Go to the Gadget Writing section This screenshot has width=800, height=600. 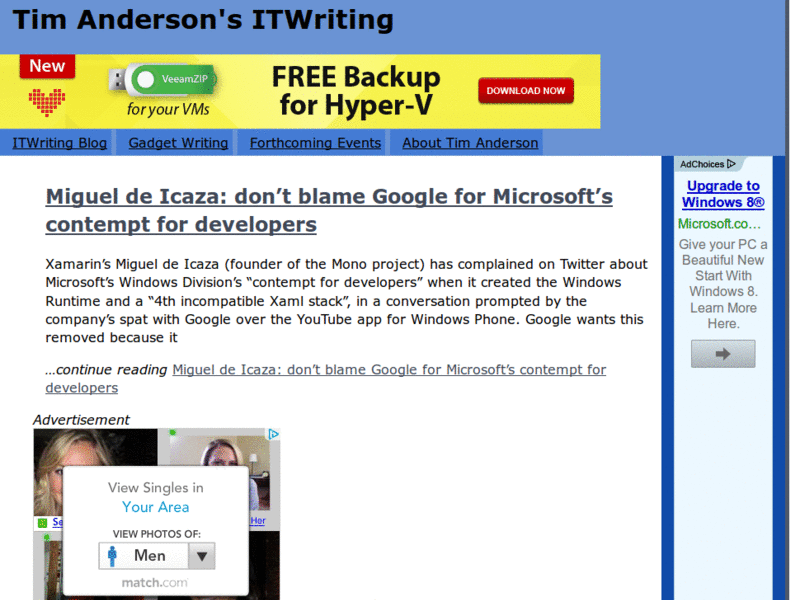[178, 143]
